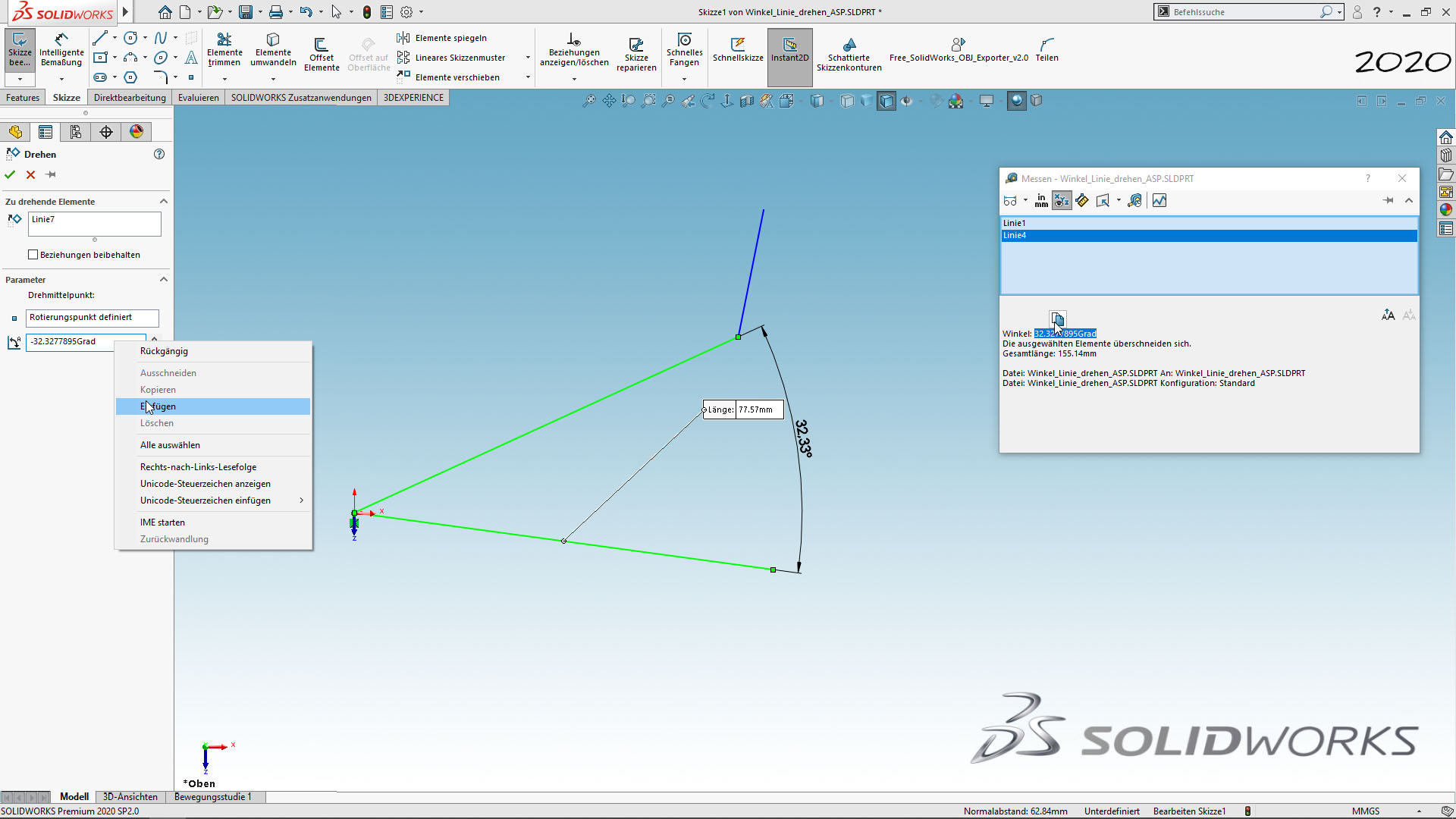
Task: Activate Offset Elemente tool
Action: (322, 55)
